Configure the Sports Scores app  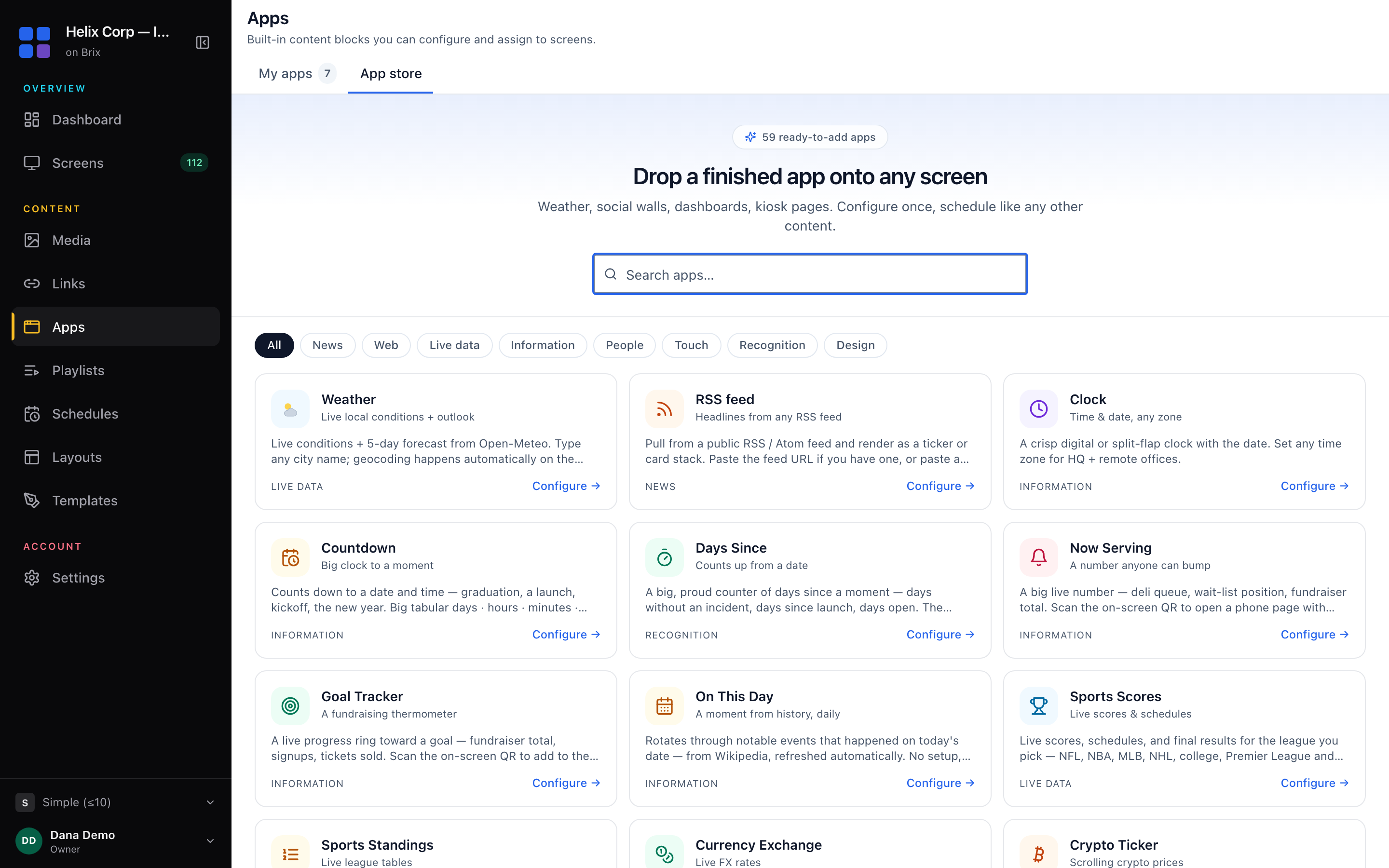click(x=1314, y=783)
